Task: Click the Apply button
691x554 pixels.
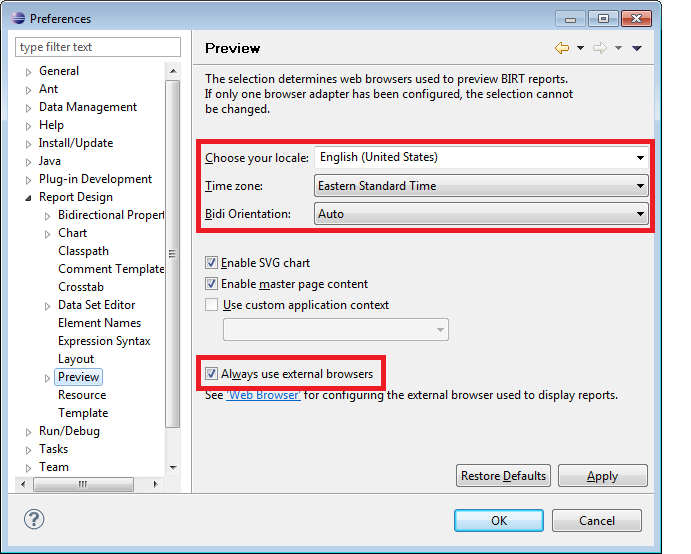Action: [602, 476]
